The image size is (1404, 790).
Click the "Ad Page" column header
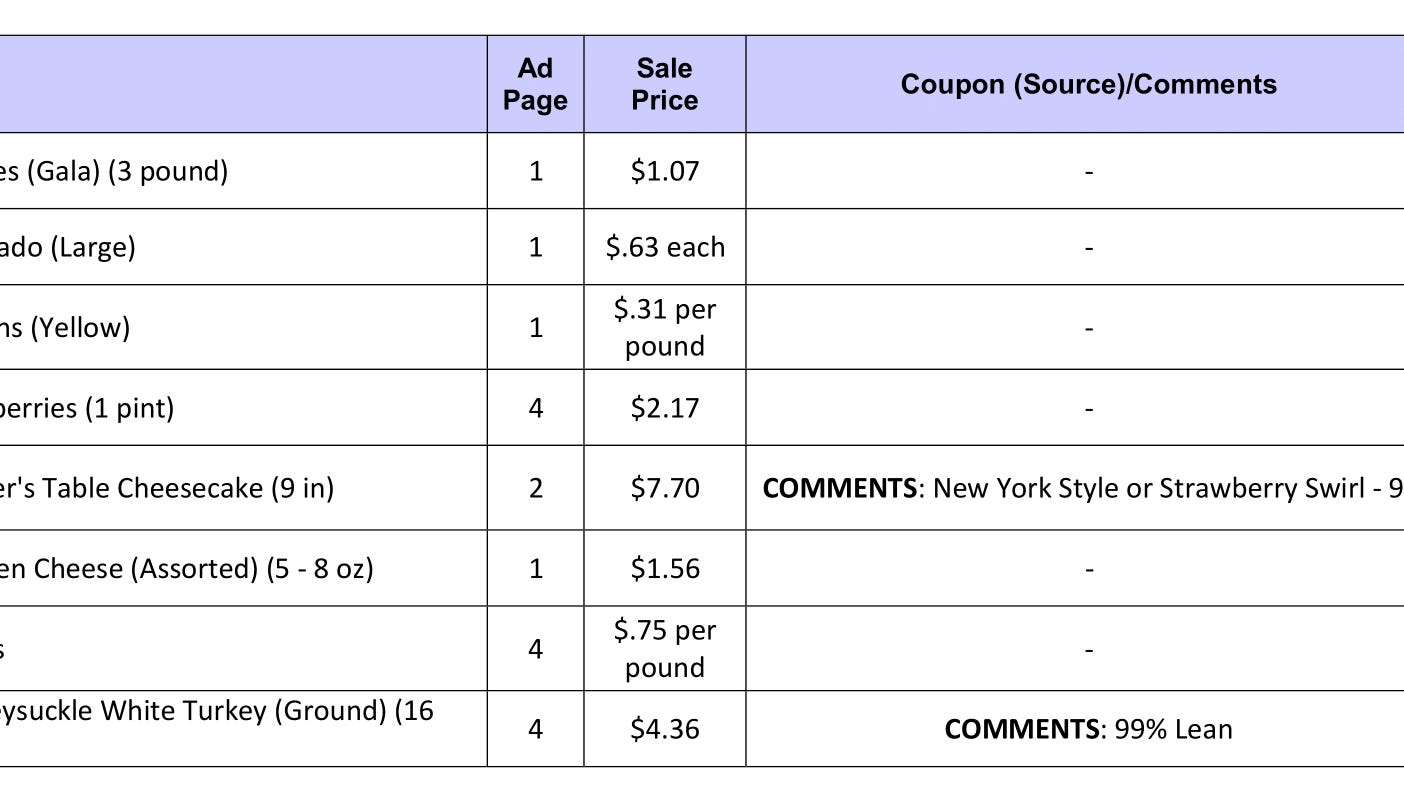pyautogui.click(x=535, y=84)
